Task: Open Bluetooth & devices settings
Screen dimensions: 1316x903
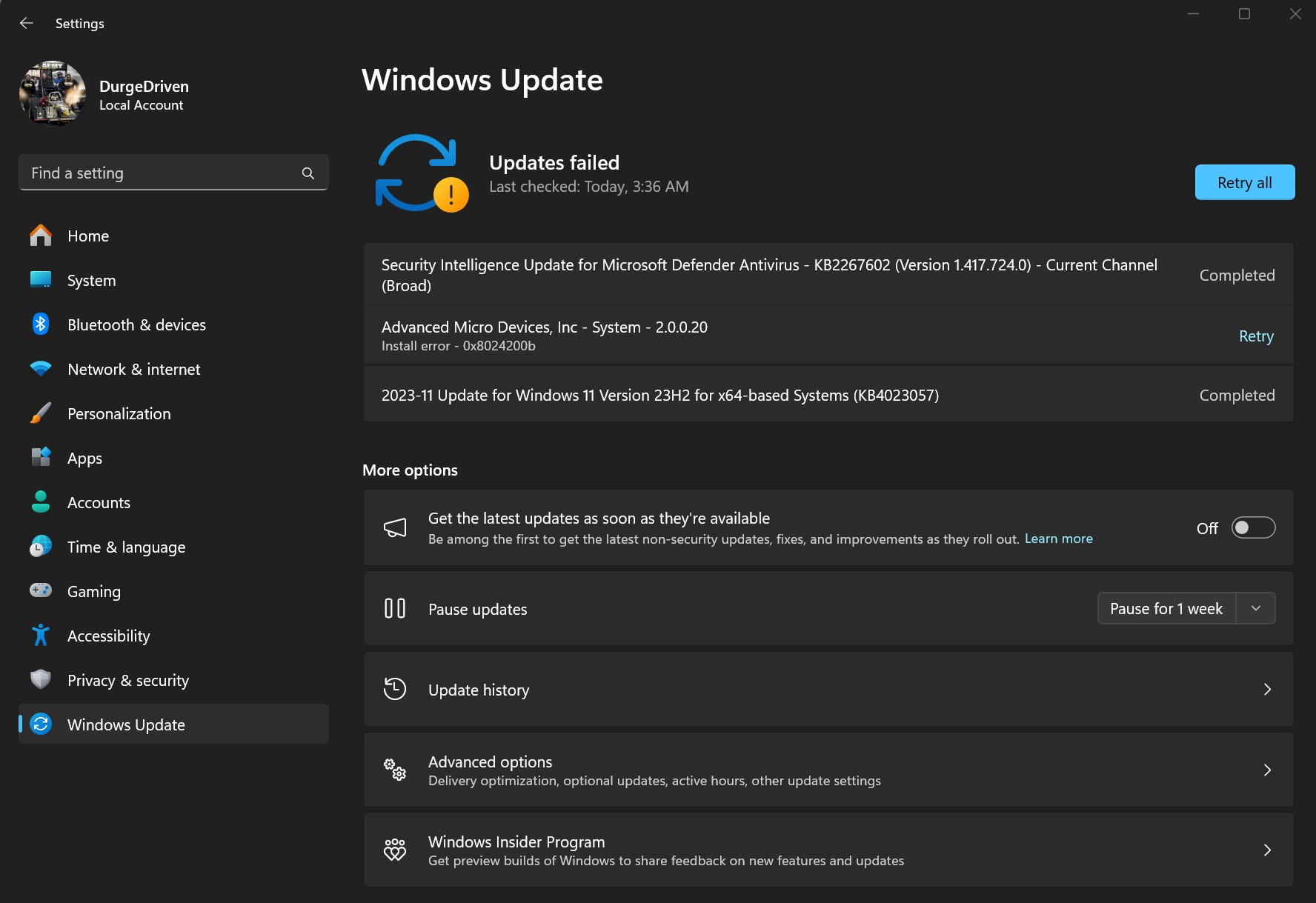Action: pyautogui.click(x=173, y=324)
